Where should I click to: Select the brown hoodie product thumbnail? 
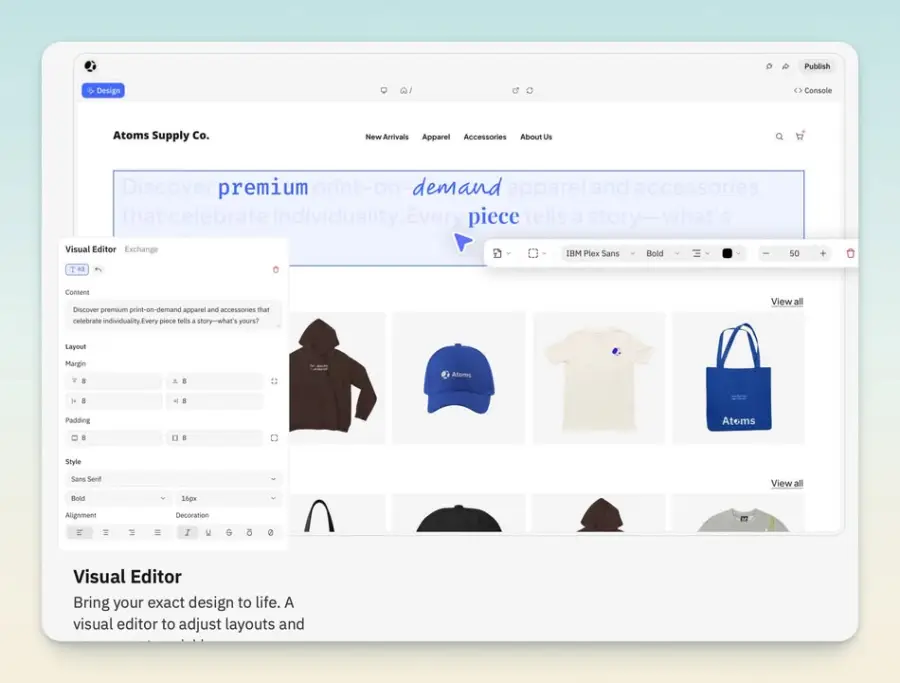click(x=336, y=378)
